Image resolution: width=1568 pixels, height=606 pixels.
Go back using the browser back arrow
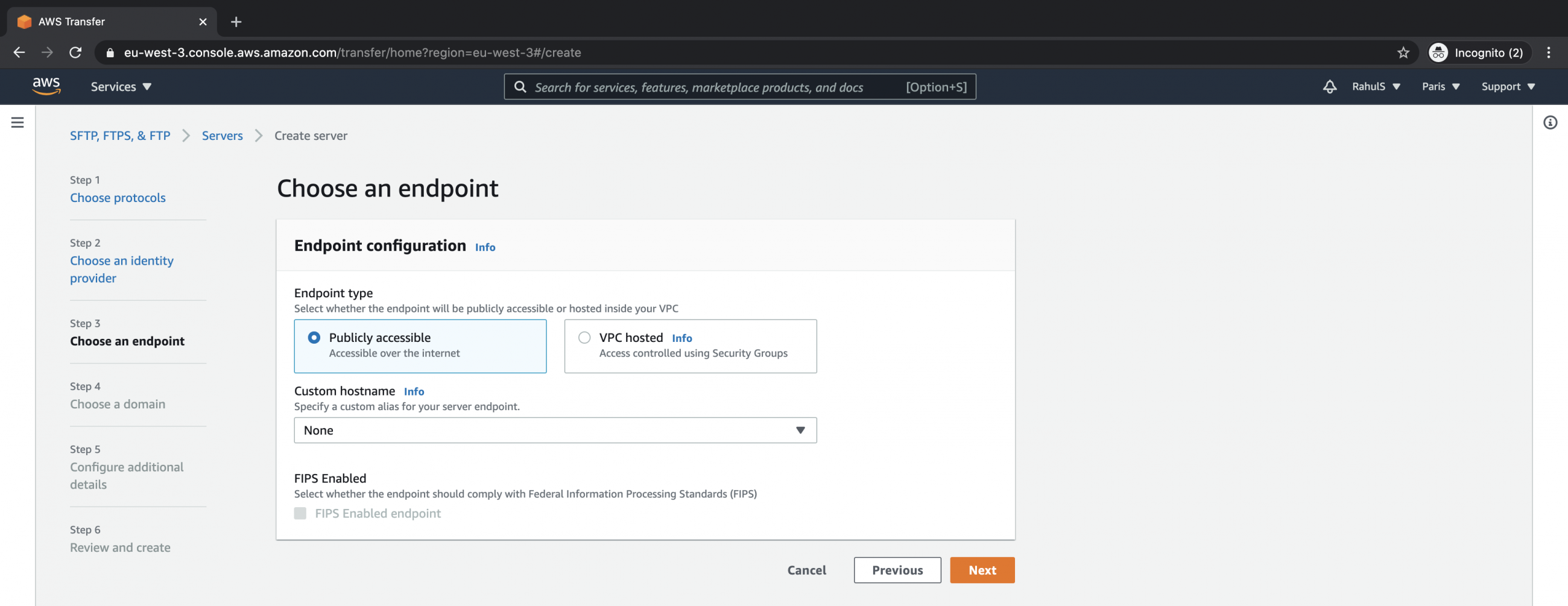pos(19,53)
